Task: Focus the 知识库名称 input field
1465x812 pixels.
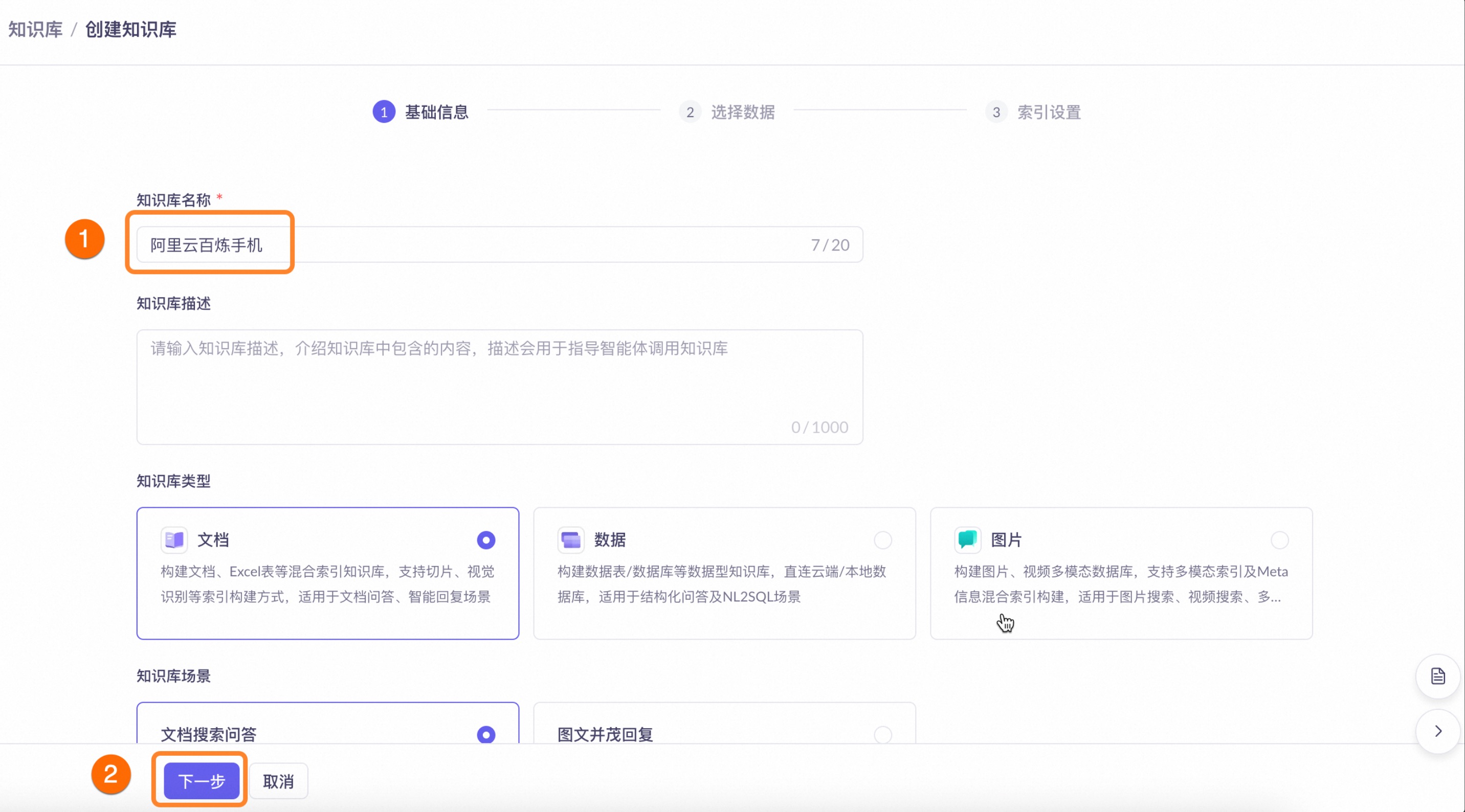Action: (499, 245)
